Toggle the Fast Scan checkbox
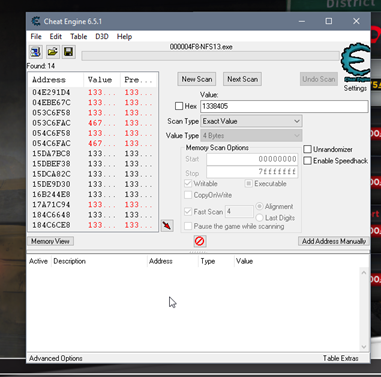The image size is (381, 377). coord(188,212)
